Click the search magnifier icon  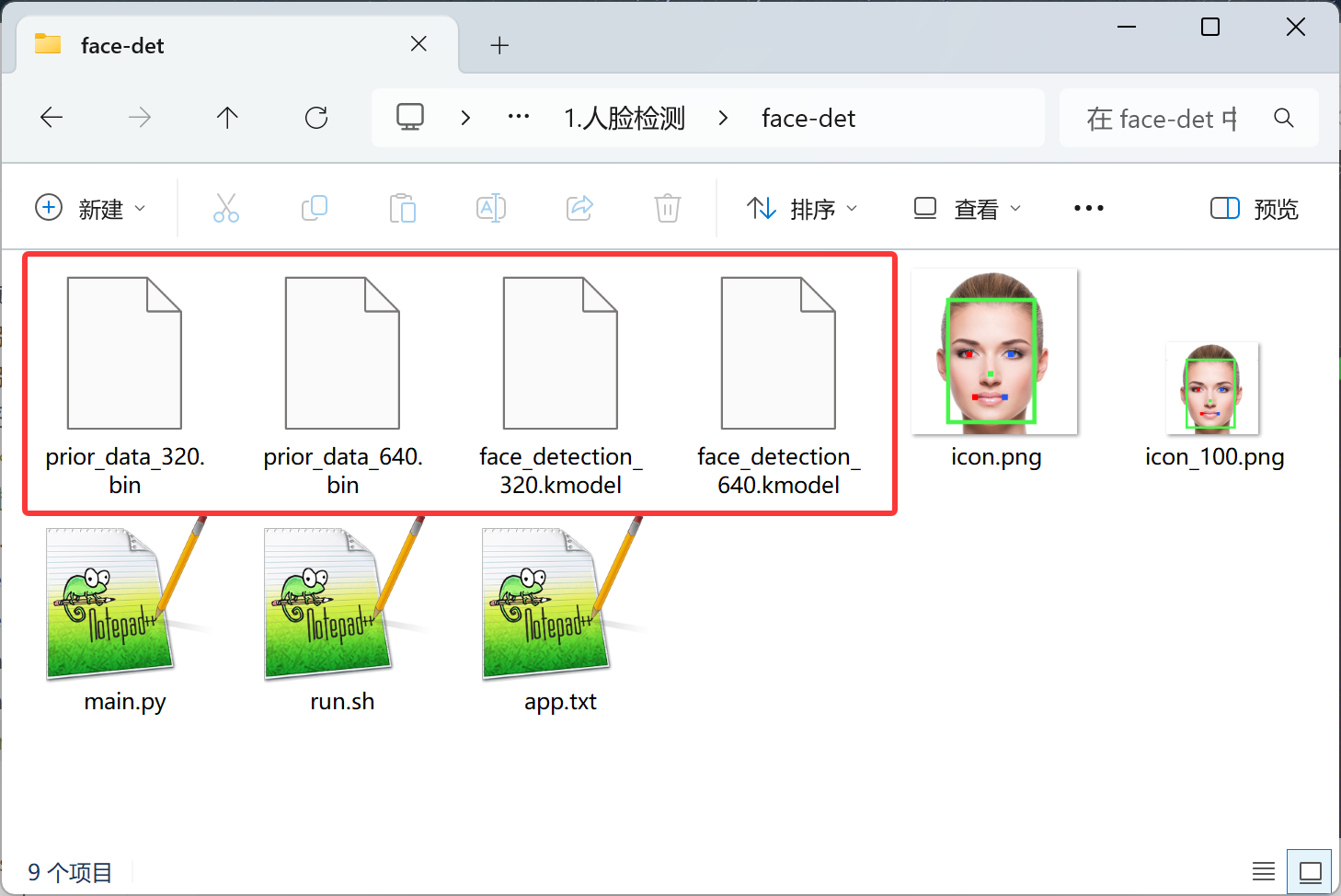[x=1284, y=118]
